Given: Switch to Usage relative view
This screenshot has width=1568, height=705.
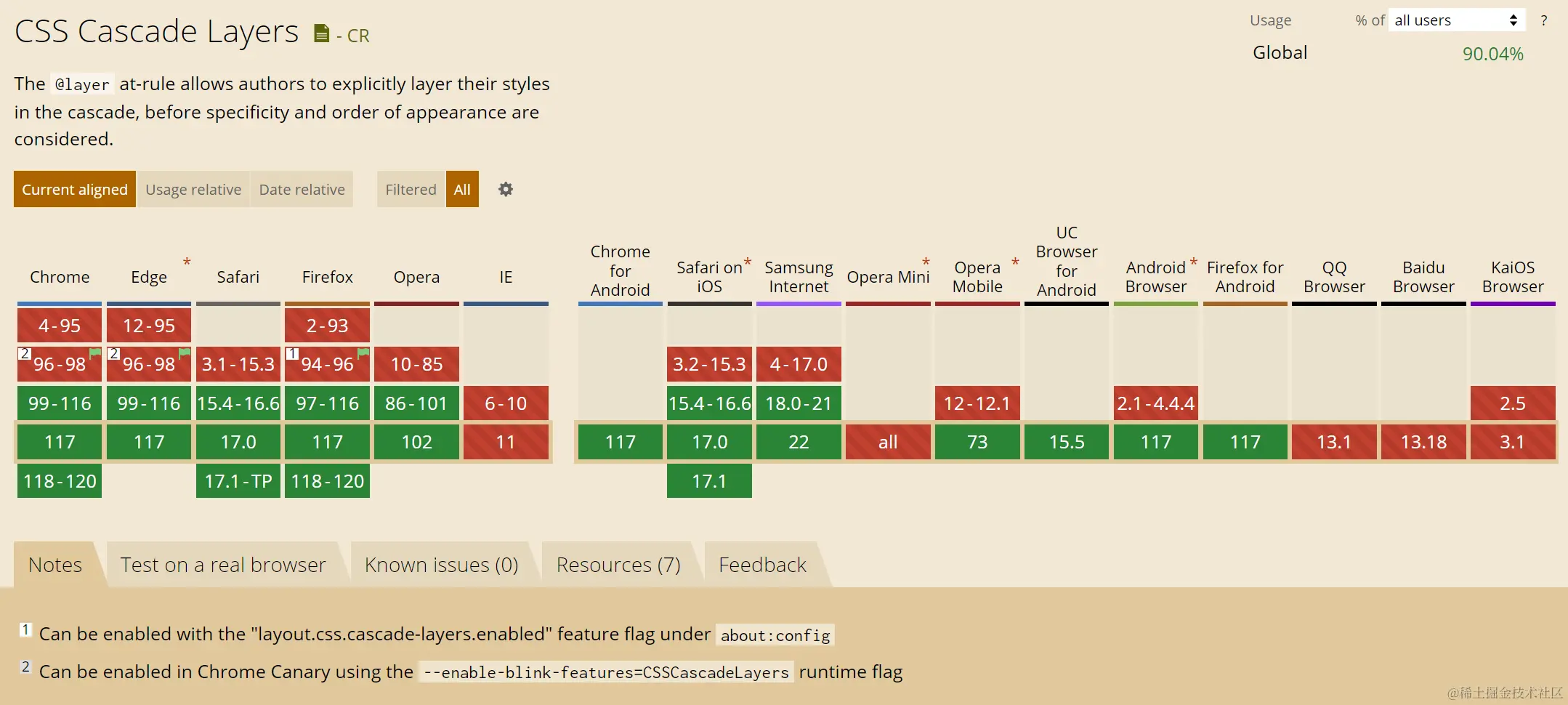Looking at the screenshot, I should click(x=193, y=189).
